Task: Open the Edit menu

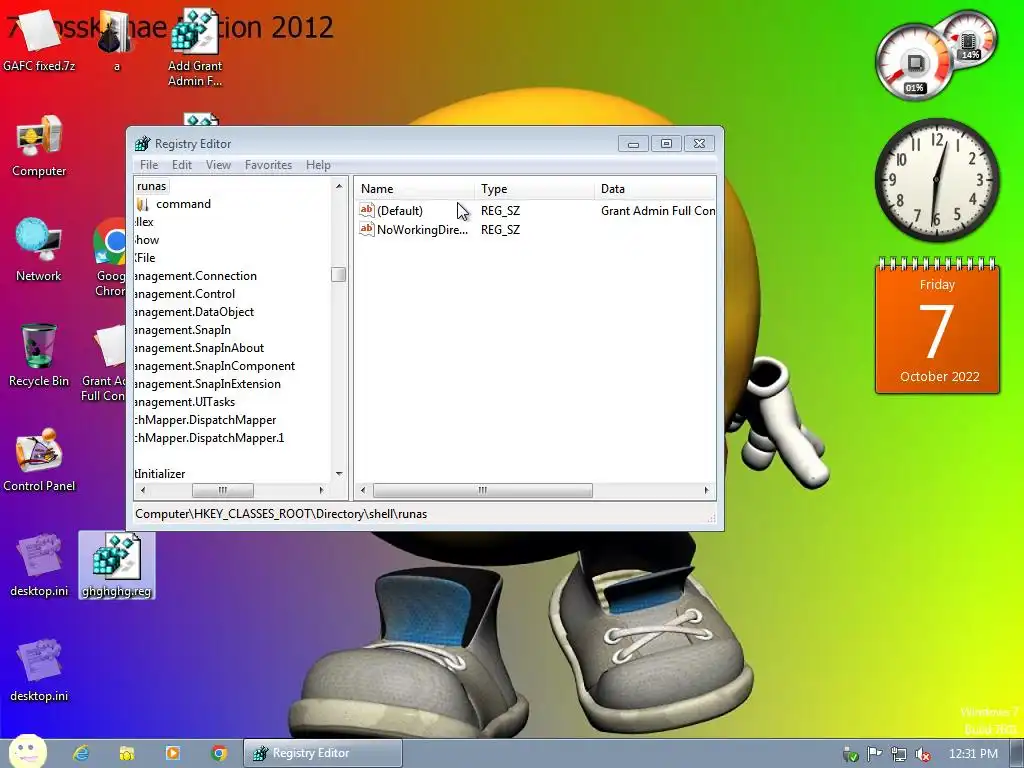Action: [182, 165]
